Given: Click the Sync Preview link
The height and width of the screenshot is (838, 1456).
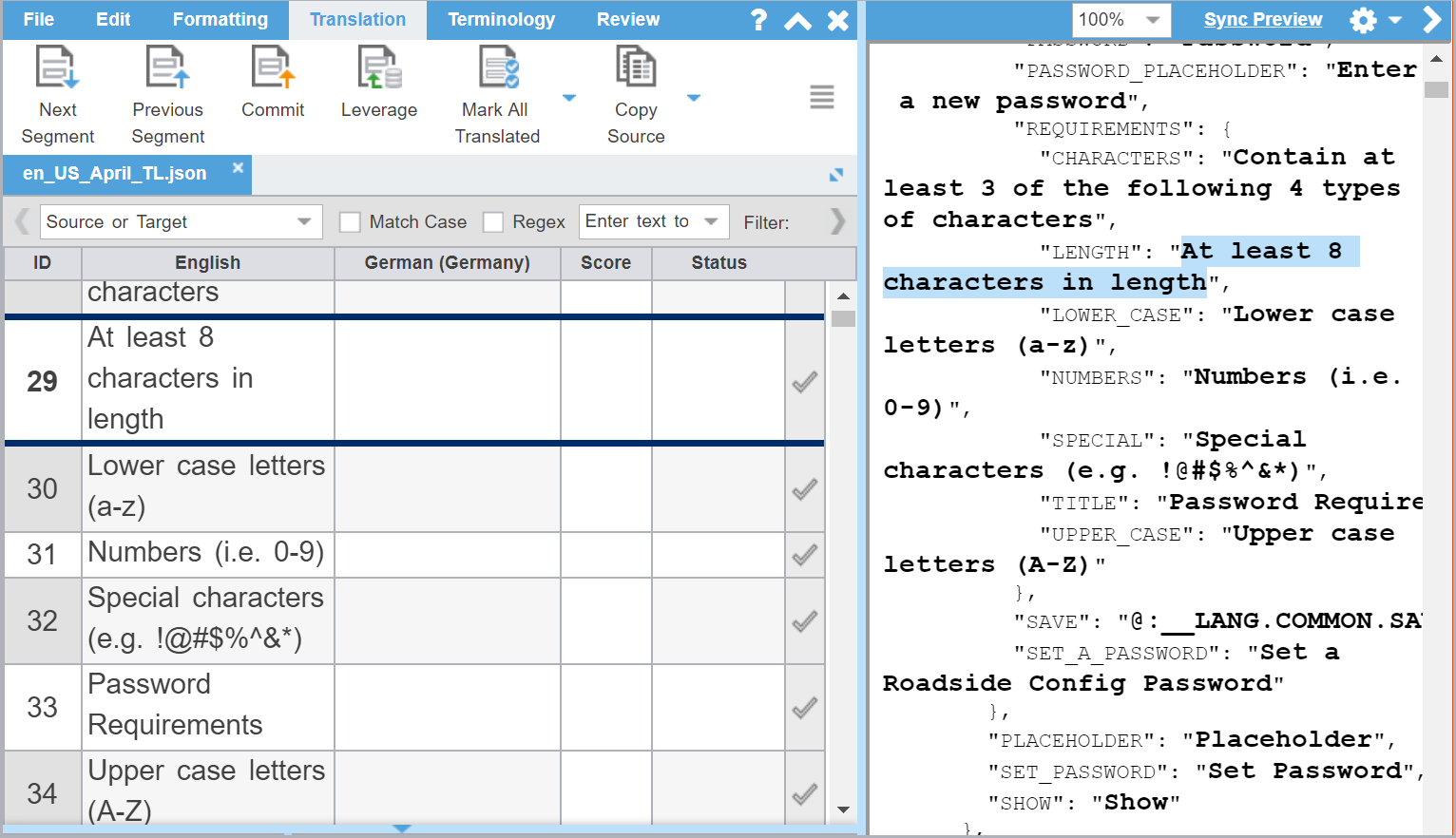Looking at the screenshot, I should tap(1262, 20).
